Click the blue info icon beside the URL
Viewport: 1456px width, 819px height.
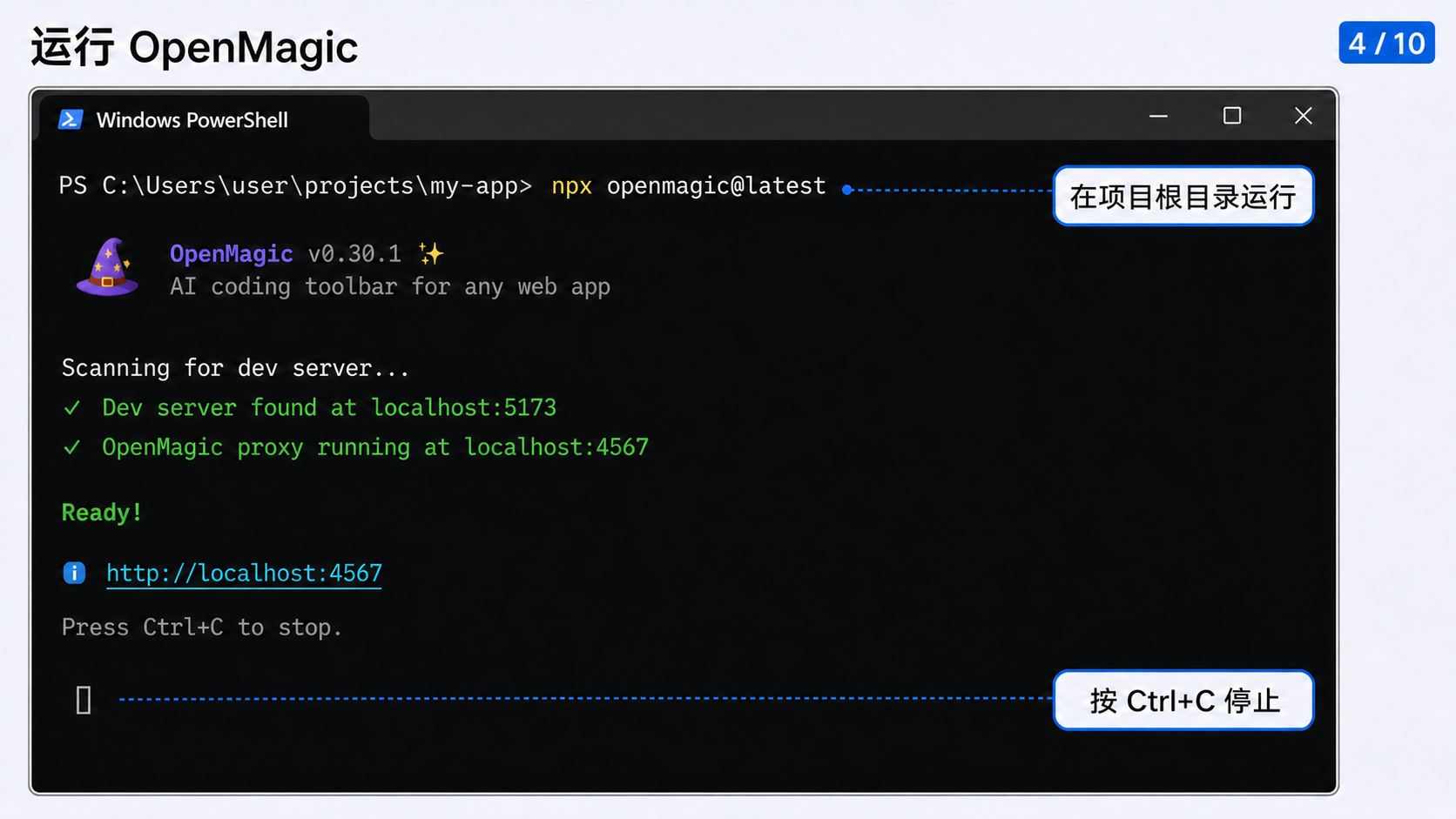(74, 573)
